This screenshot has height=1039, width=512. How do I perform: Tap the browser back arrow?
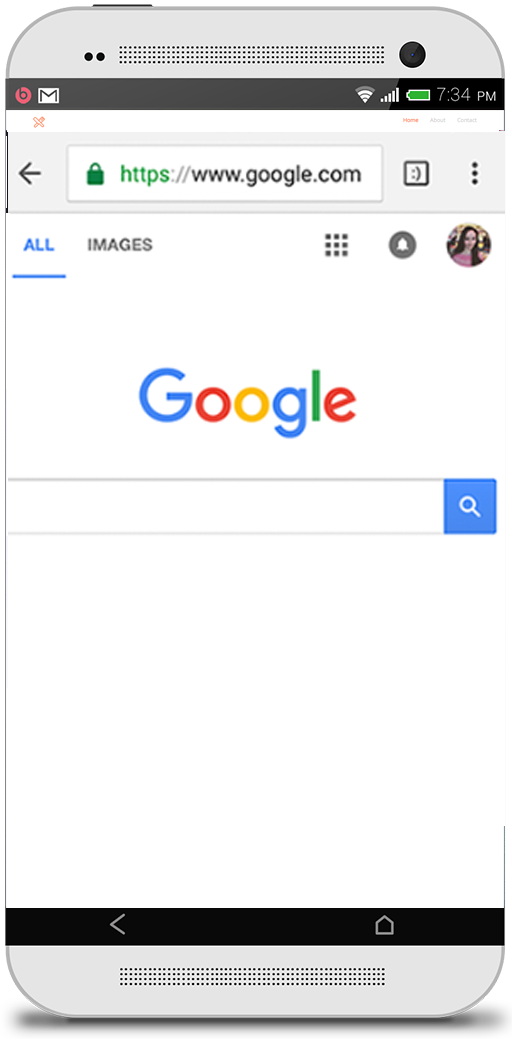pos(29,174)
